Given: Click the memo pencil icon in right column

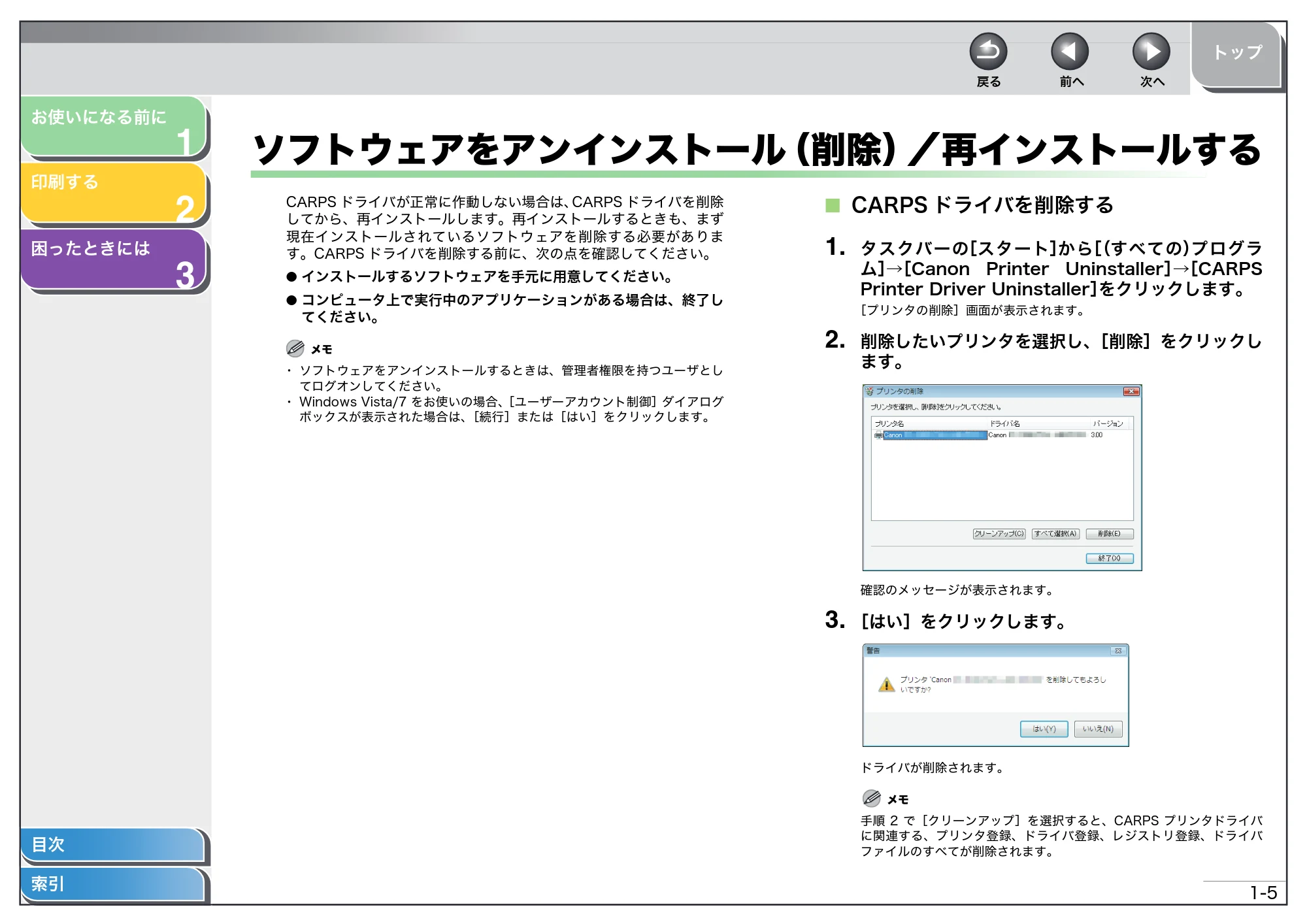Looking at the screenshot, I should coord(871,798).
